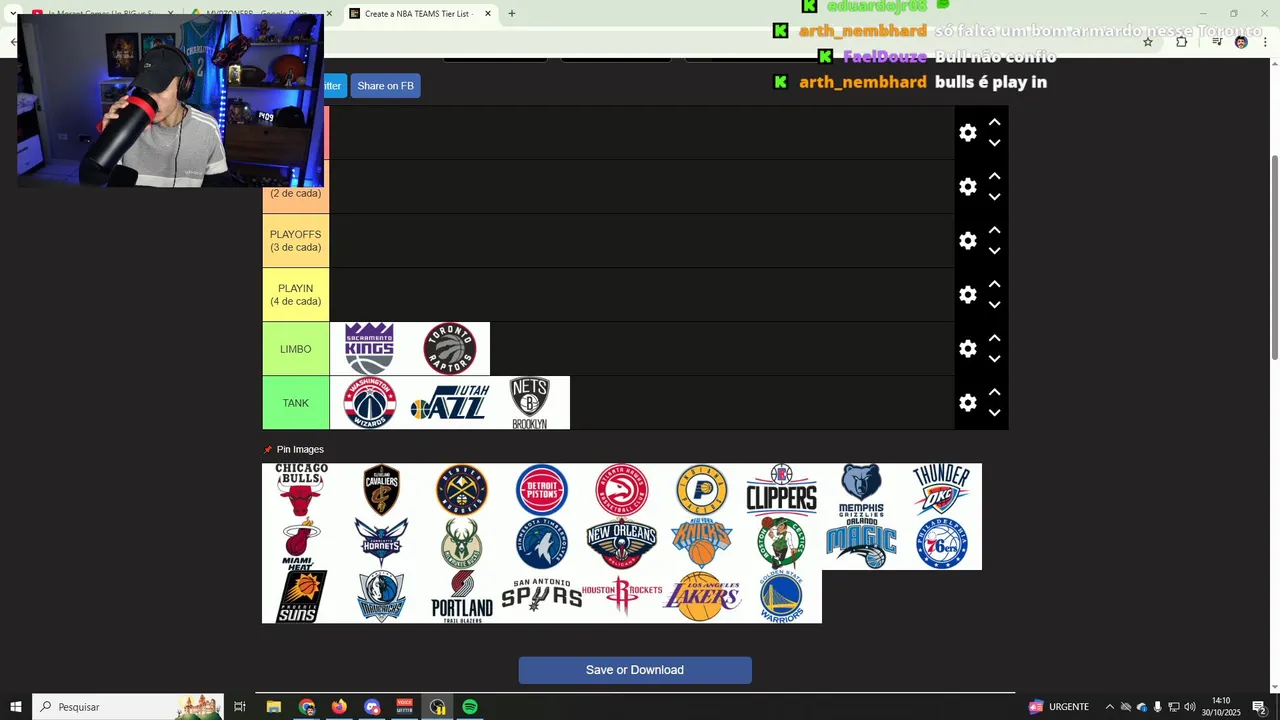Screen dimensions: 1280x720
Task: Open Firefox from the taskbar
Action: click(x=339, y=707)
